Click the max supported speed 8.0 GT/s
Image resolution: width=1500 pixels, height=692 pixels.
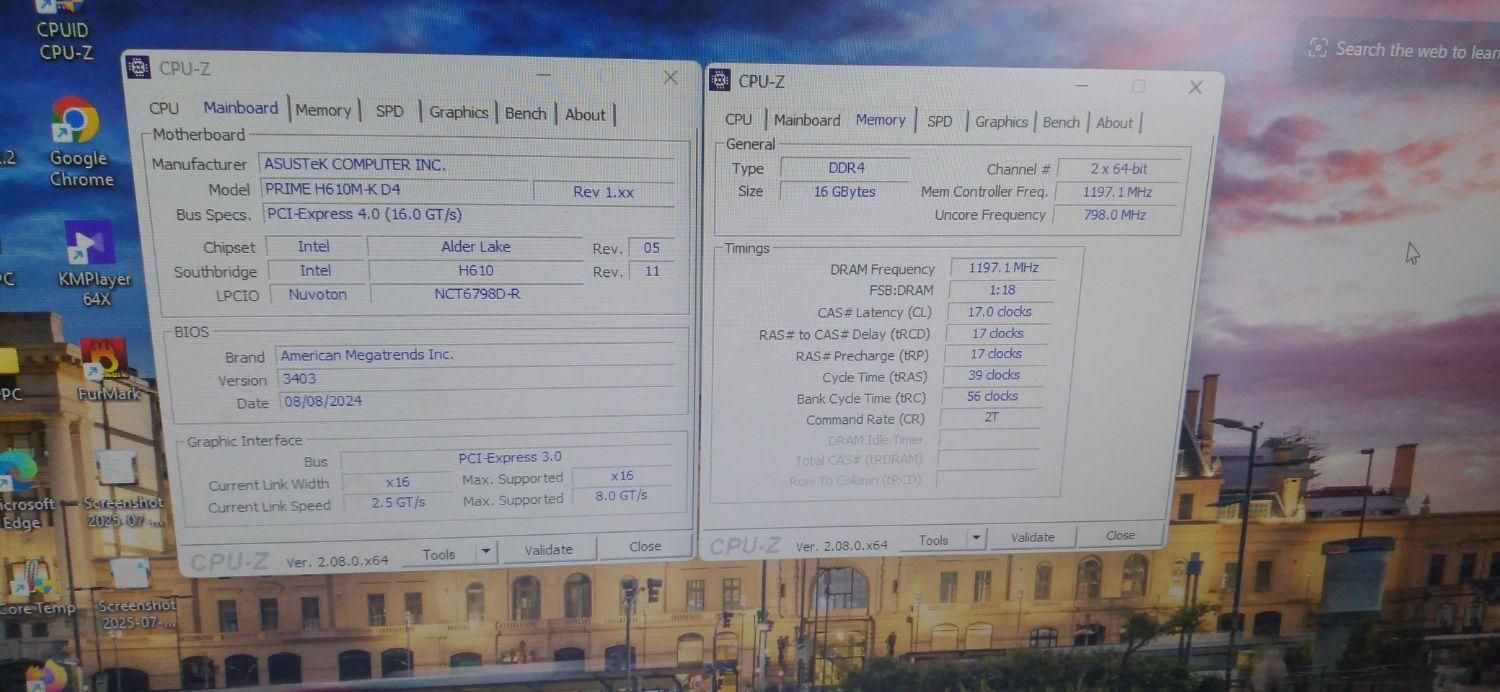tap(621, 495)
